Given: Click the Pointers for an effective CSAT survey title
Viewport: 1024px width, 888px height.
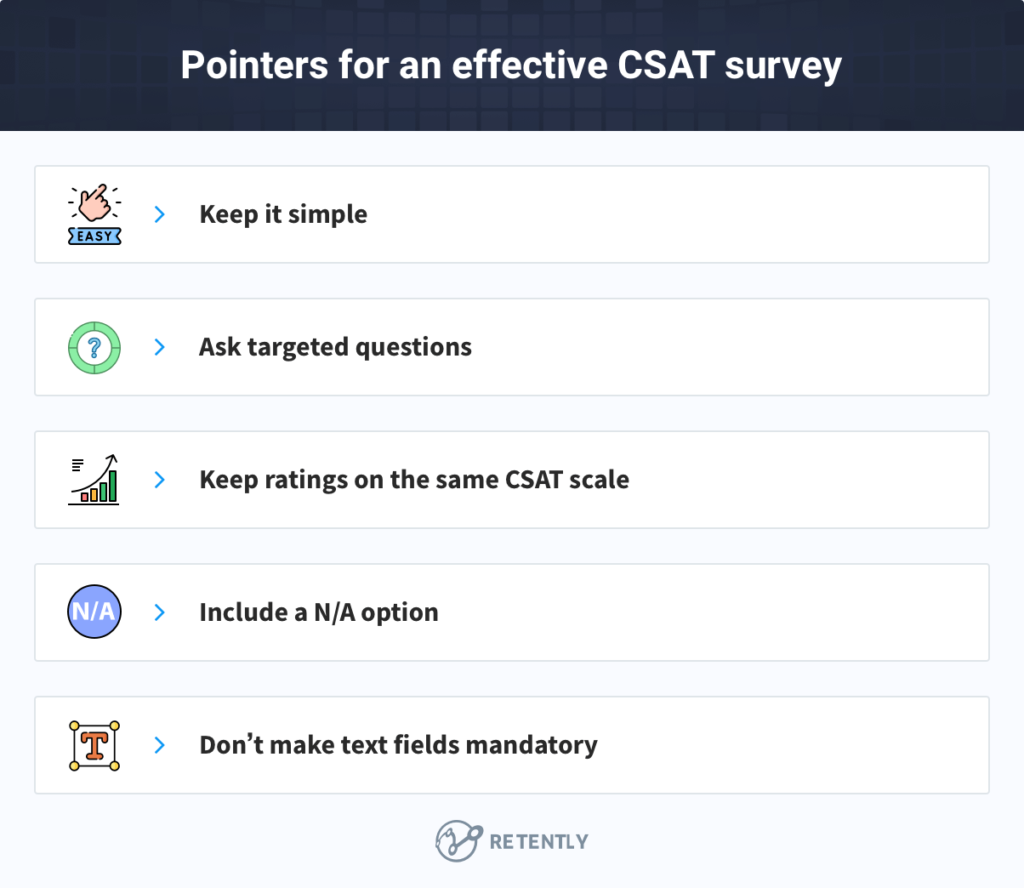Looking at the screenshot, I should coord(511,66).
